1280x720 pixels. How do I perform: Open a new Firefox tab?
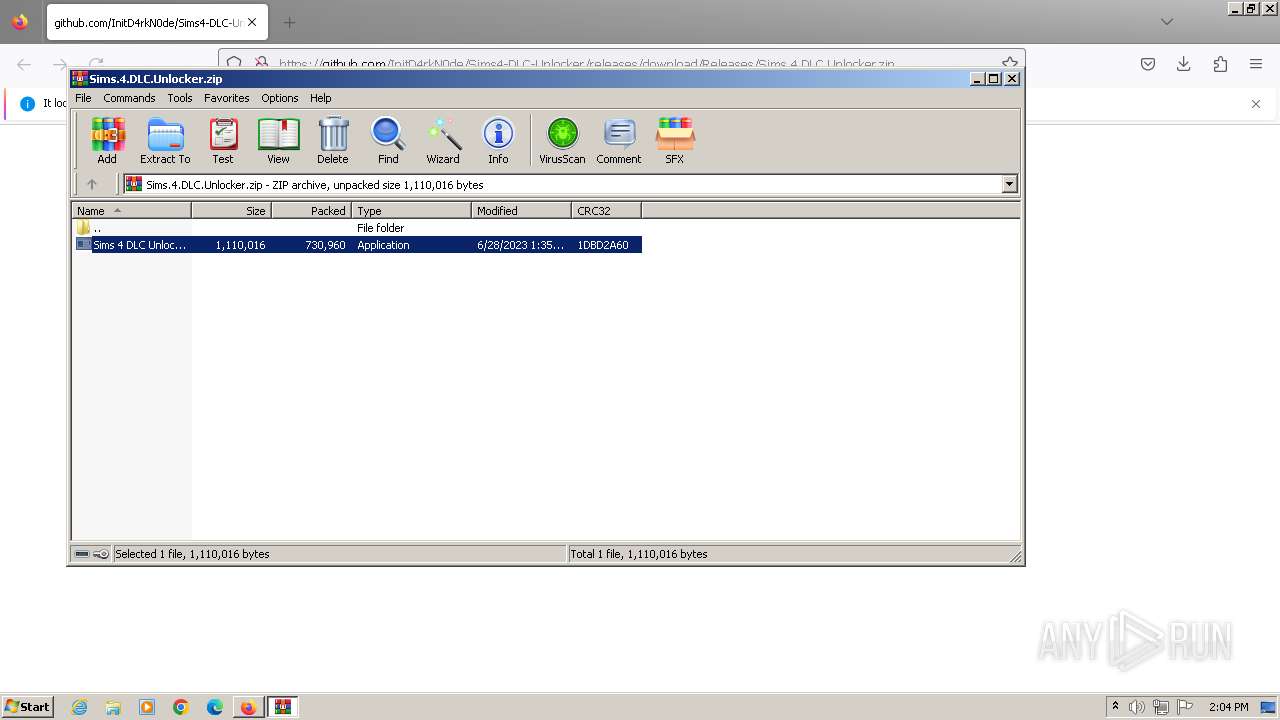tap(289, 22)
